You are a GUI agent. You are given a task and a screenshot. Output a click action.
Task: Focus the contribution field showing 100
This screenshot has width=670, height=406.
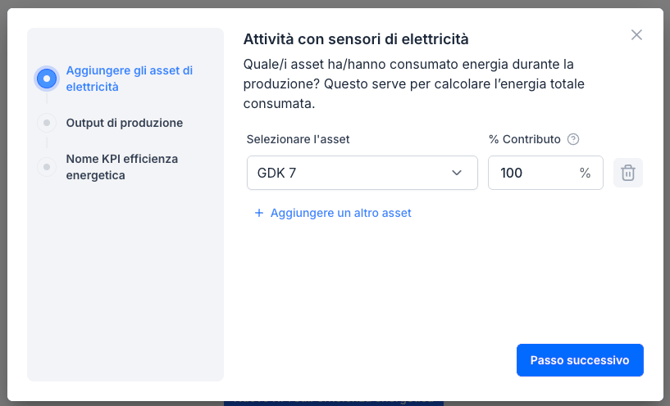click(x=530, y=173)
